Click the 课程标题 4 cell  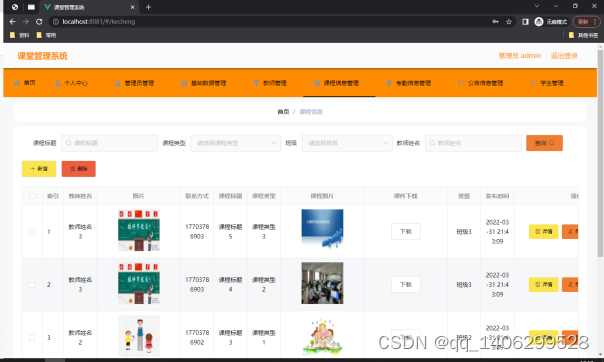coord(230,285)
